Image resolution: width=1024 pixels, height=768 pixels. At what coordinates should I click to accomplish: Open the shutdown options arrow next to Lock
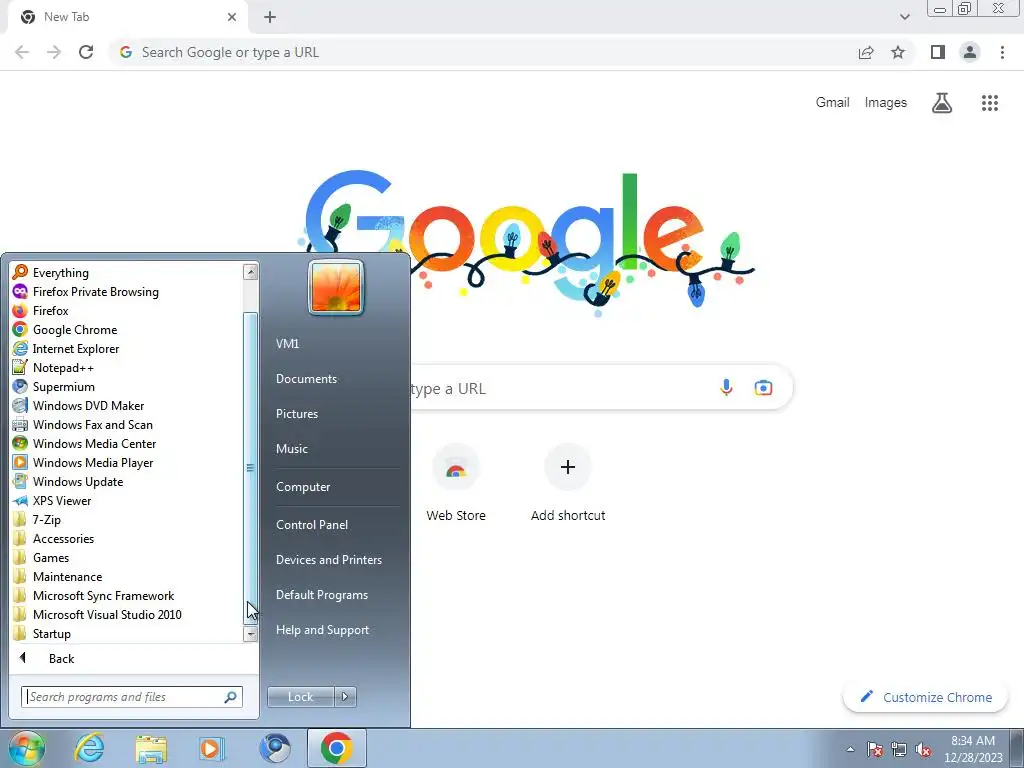point(345,697)
